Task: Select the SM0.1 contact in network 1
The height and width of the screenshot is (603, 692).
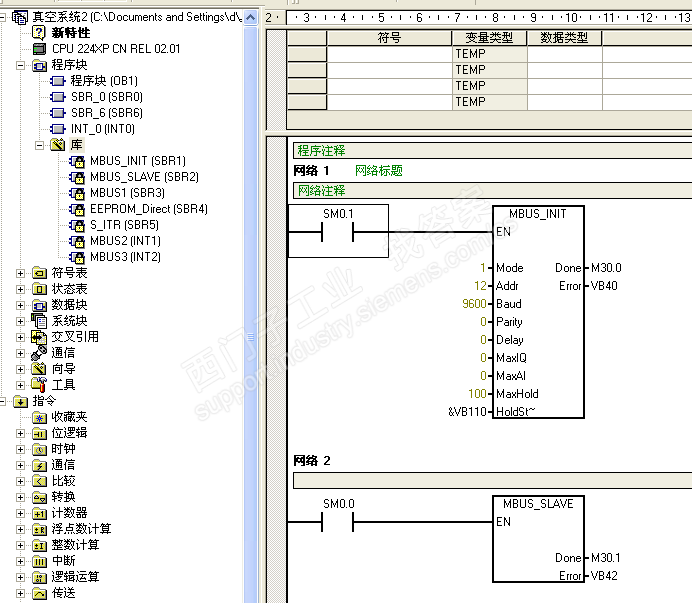Action: point(338,230)
